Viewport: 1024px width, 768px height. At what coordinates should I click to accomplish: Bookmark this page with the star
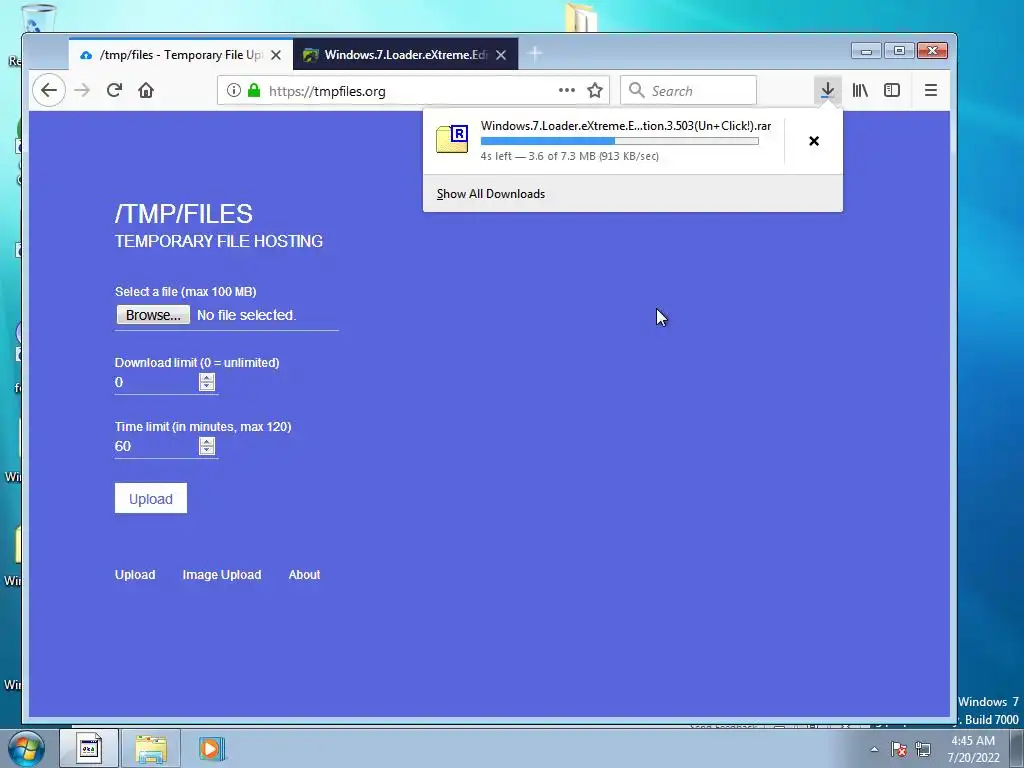[595, 90]
